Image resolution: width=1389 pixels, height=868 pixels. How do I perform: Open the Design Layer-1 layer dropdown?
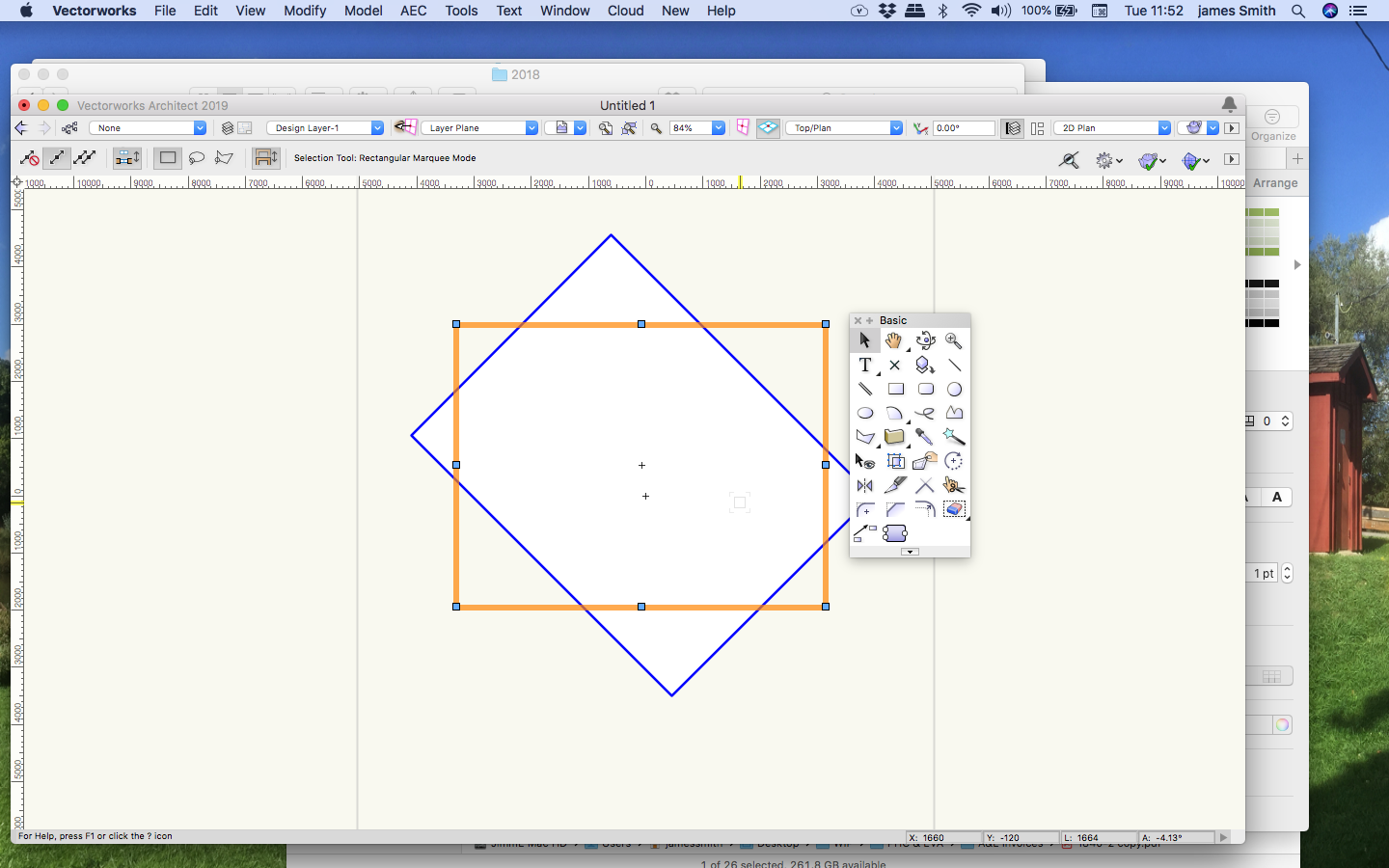325,128
